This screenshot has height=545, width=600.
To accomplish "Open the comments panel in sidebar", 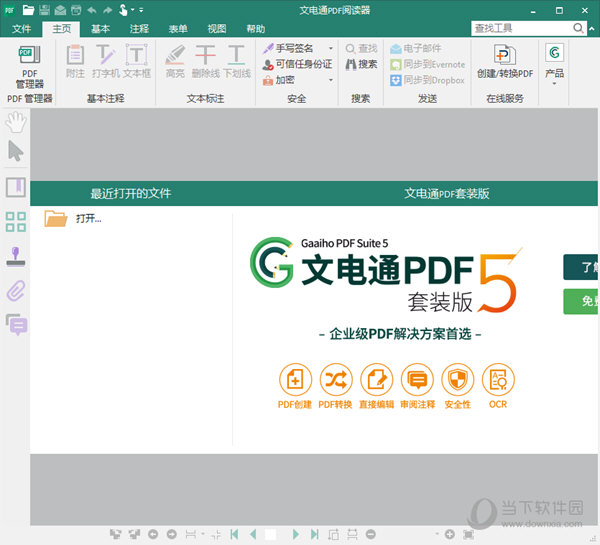I will point(16,325).
